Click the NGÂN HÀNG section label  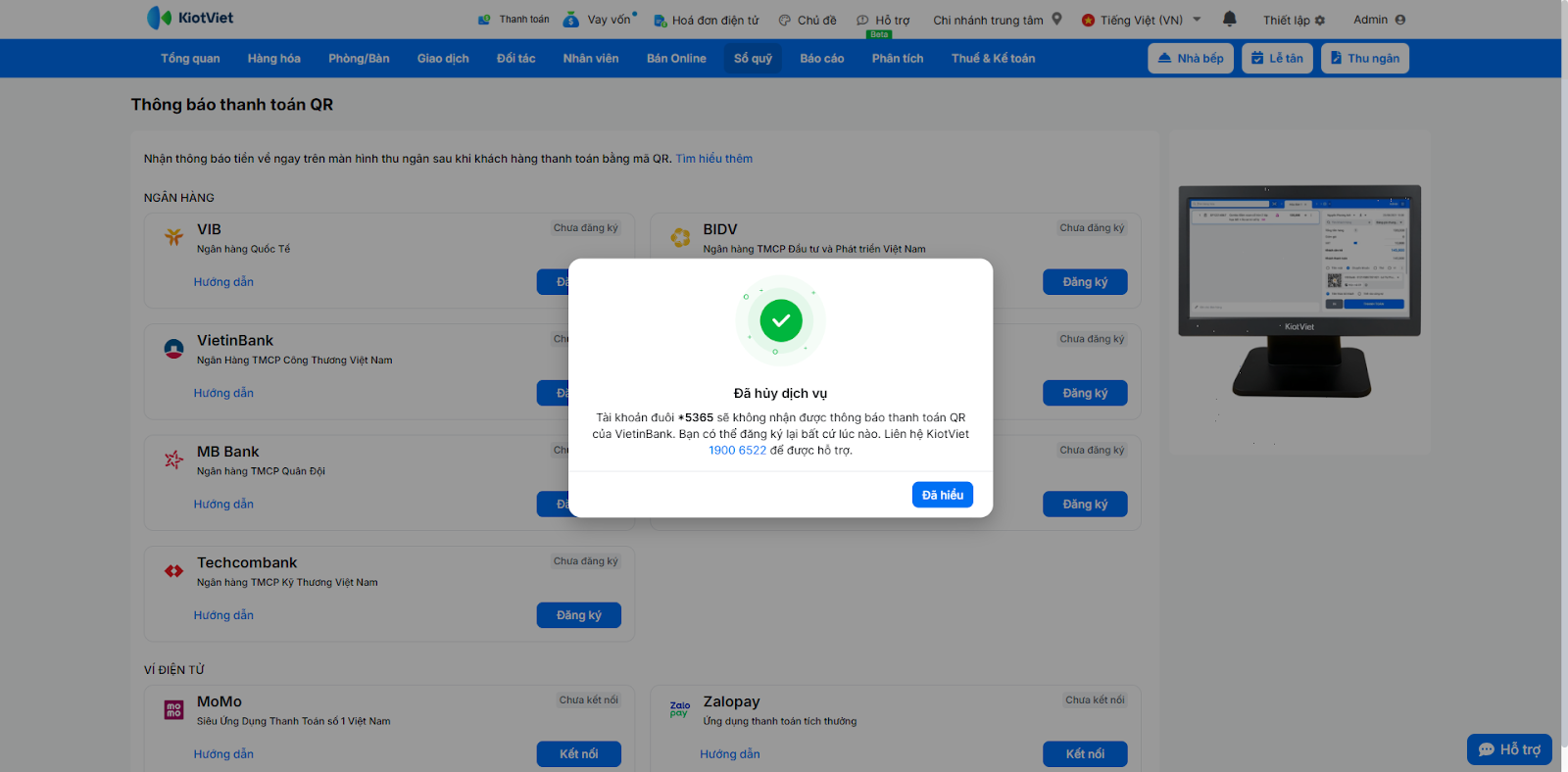pyautogui.click(x=179, y=198)
